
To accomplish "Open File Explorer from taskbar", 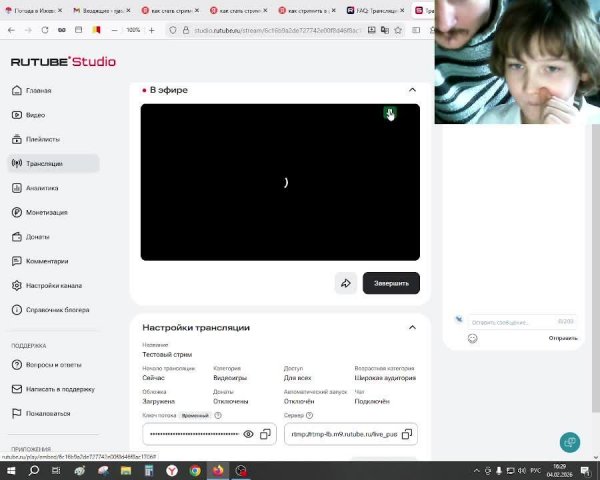I will [126, 470].
